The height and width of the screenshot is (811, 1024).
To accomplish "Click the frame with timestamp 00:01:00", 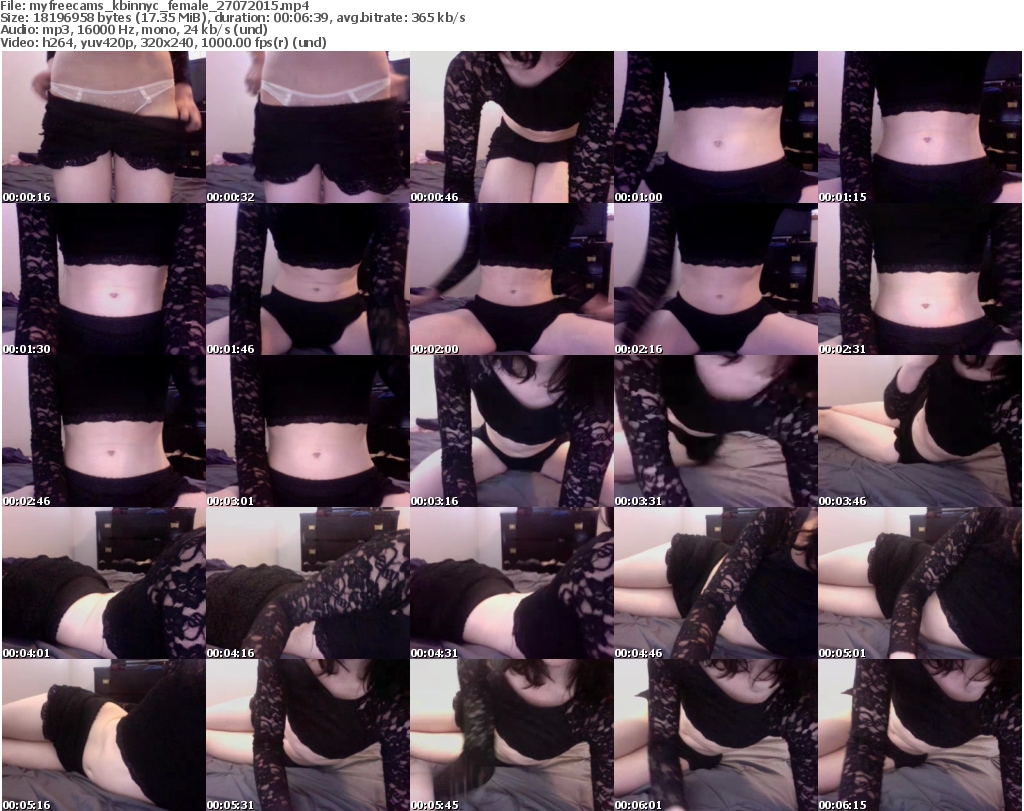I will pyautogui.click(x=716, y=127).
